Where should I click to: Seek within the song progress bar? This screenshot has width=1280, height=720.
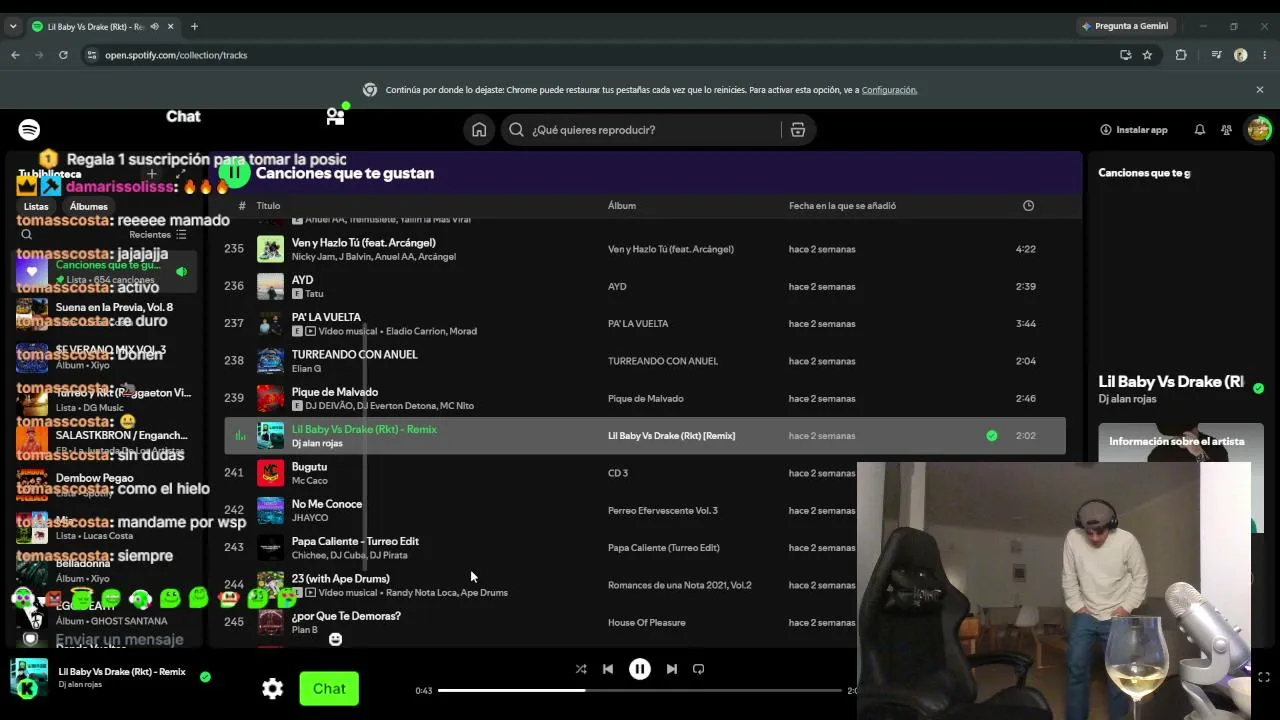tap(640, 690)
